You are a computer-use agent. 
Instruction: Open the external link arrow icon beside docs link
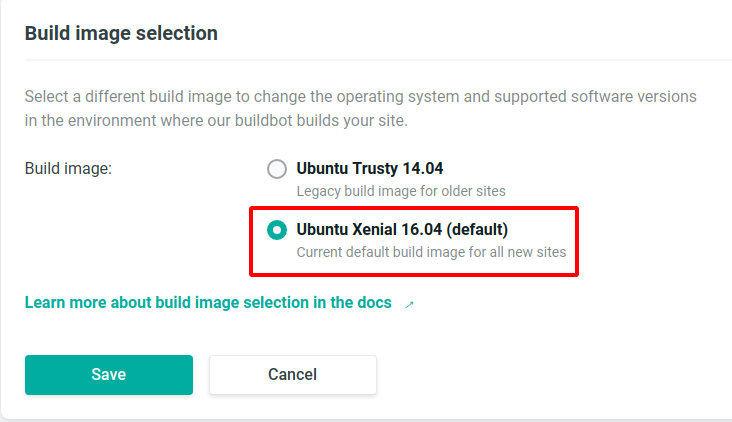(x=409, y=305)
